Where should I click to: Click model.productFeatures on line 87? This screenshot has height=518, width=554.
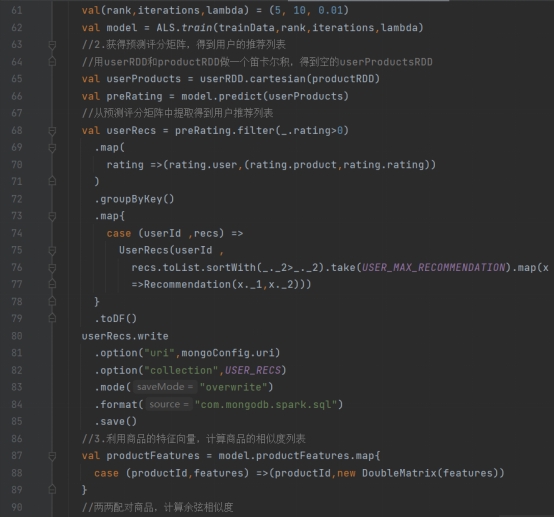click(x=284, y=456)
